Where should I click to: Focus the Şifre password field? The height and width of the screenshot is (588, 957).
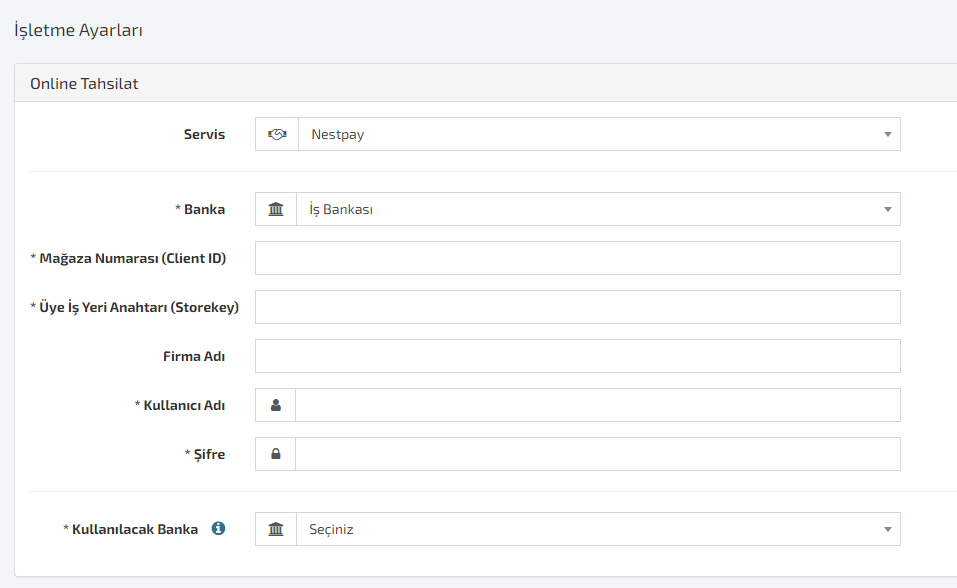[x=598, y=454]
